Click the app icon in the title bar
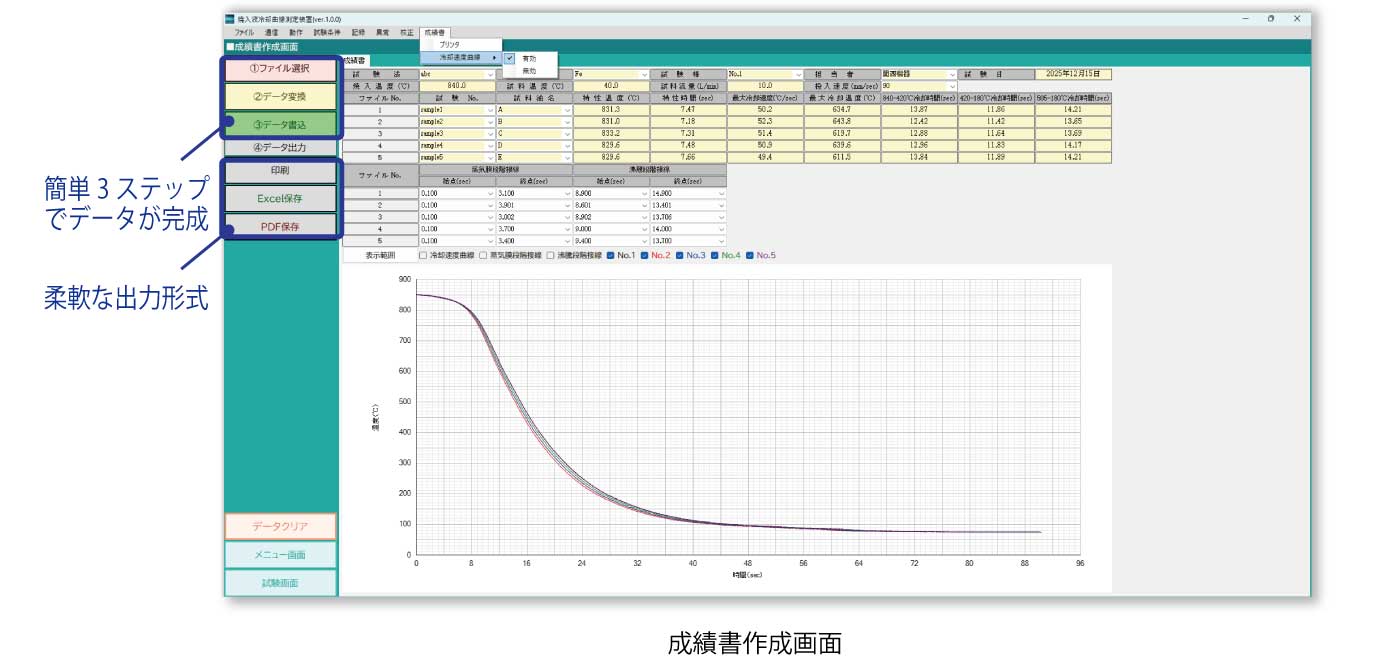Screen dimensions: 1374x672 pos(230,19)
